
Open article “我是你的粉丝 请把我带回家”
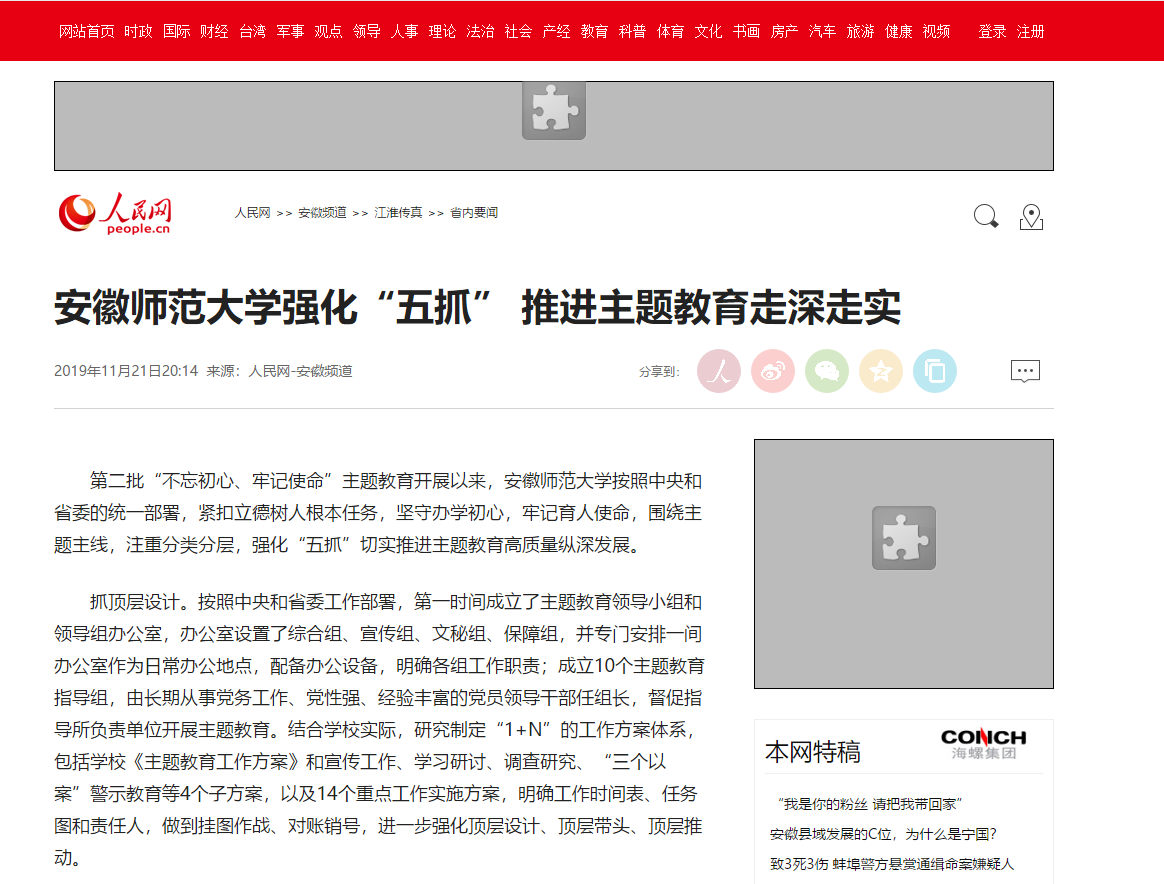click(x=869, y=804)
